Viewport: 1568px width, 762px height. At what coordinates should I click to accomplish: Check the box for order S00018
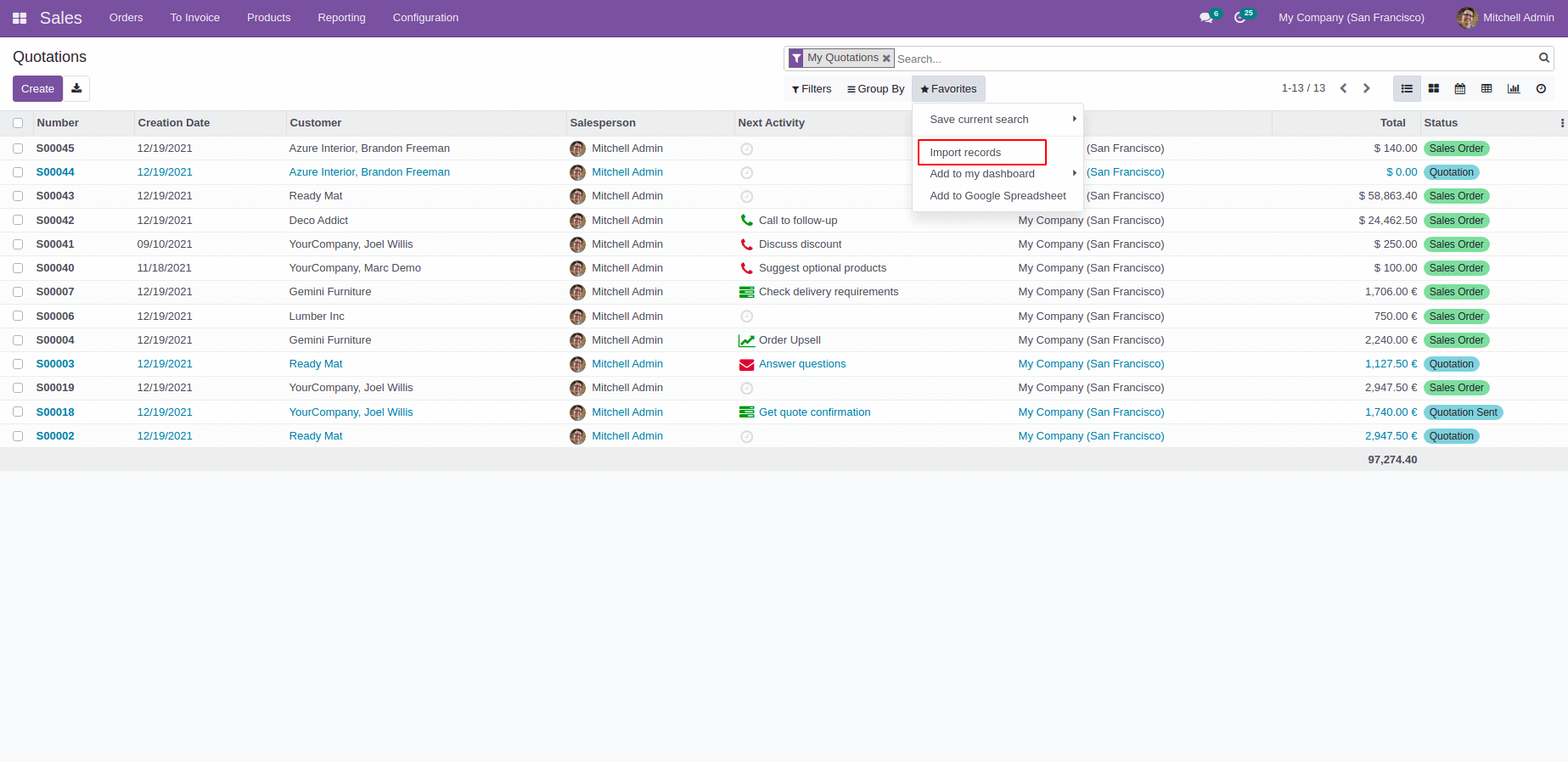18,412
